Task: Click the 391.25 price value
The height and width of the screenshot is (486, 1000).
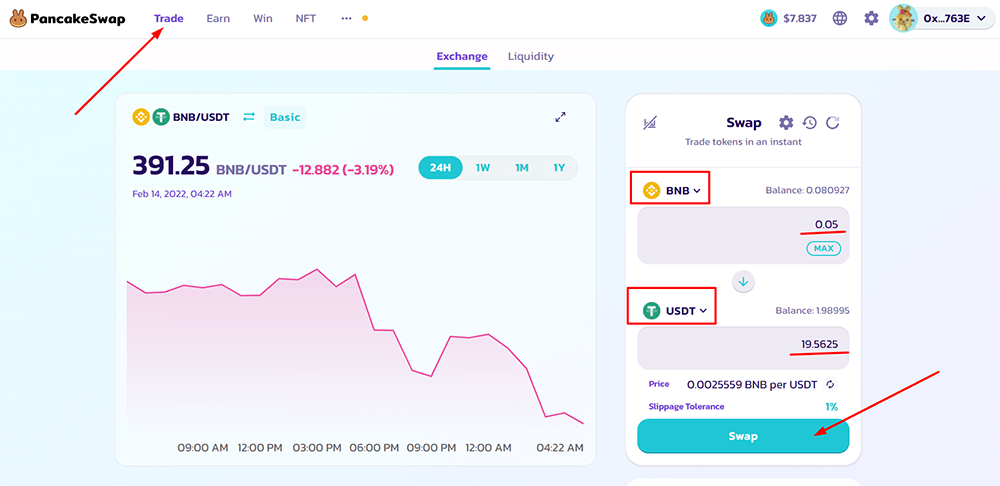Action: (x=171, y=166)
